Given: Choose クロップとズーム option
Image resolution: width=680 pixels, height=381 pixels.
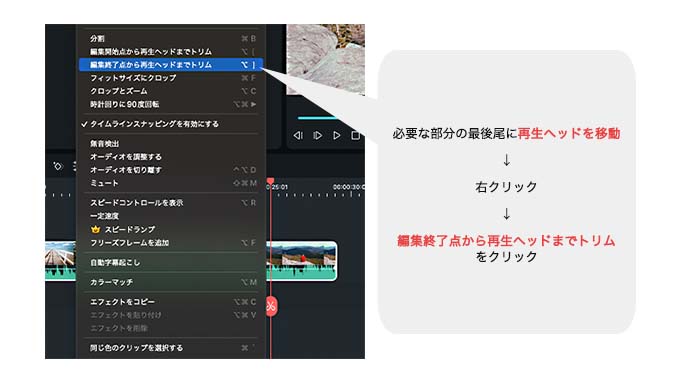Looking at the screenshot, I should coord(171,91).
